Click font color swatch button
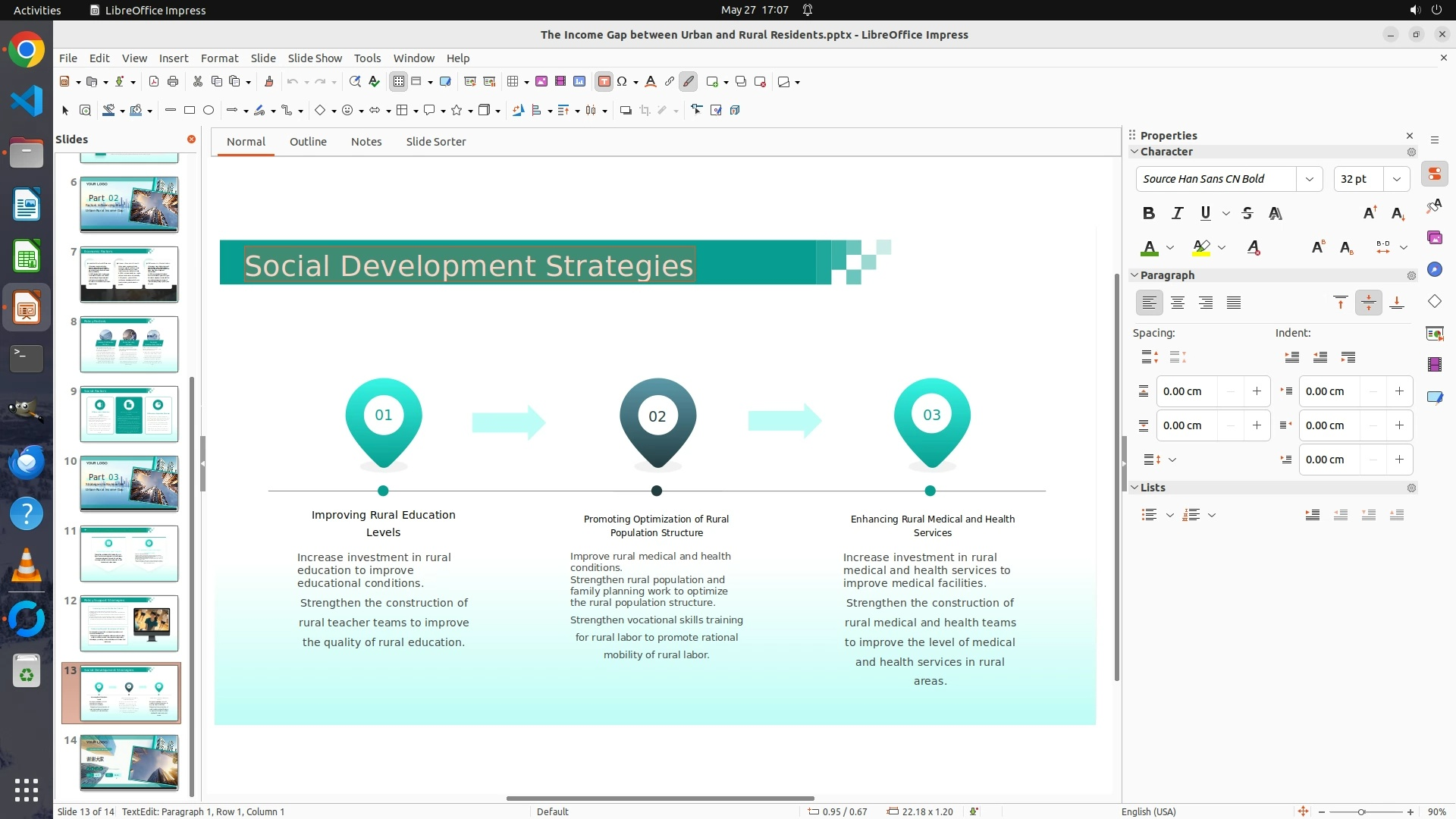1456x819 pixels. pos(1150,248)
